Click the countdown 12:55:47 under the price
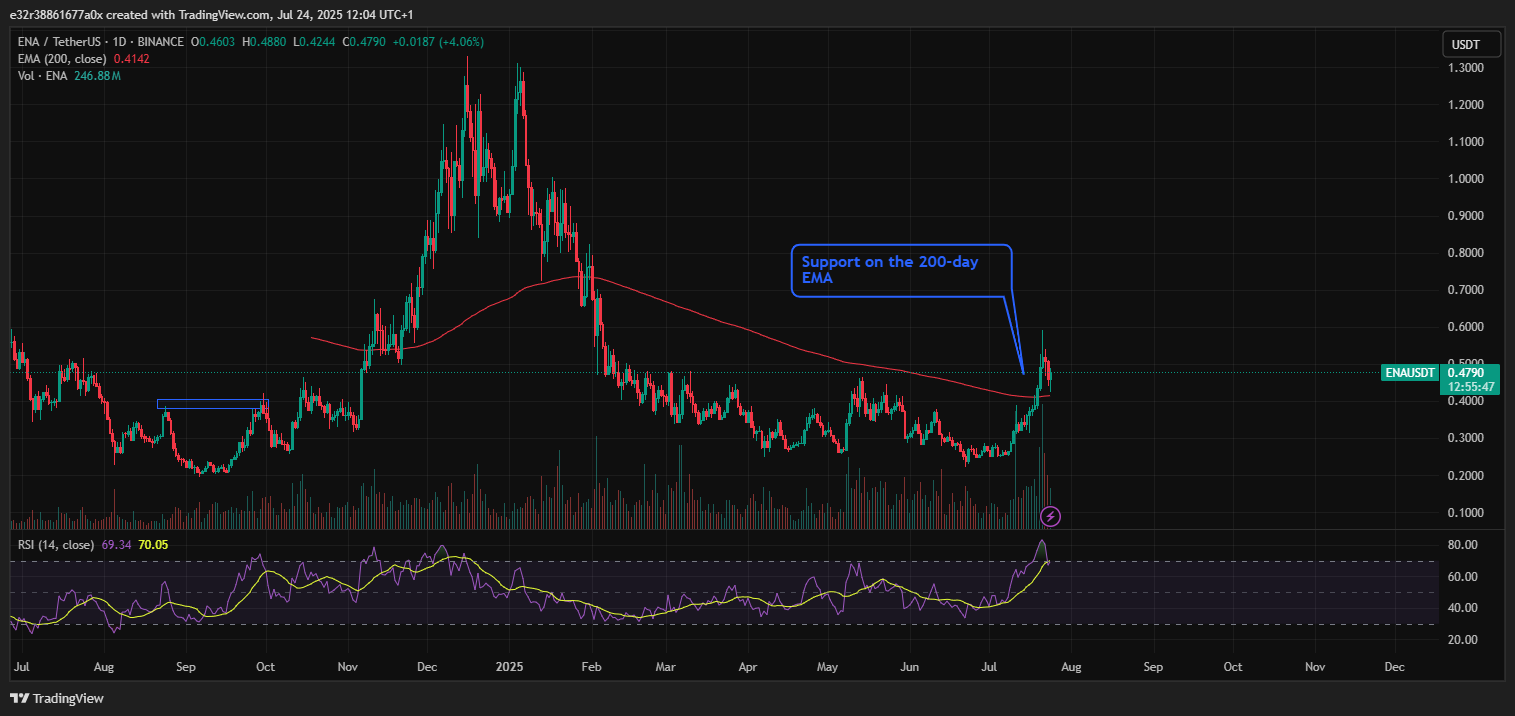Image resolution: width=1515 pixels, height=716 pixels. [x=1470, y=387]
